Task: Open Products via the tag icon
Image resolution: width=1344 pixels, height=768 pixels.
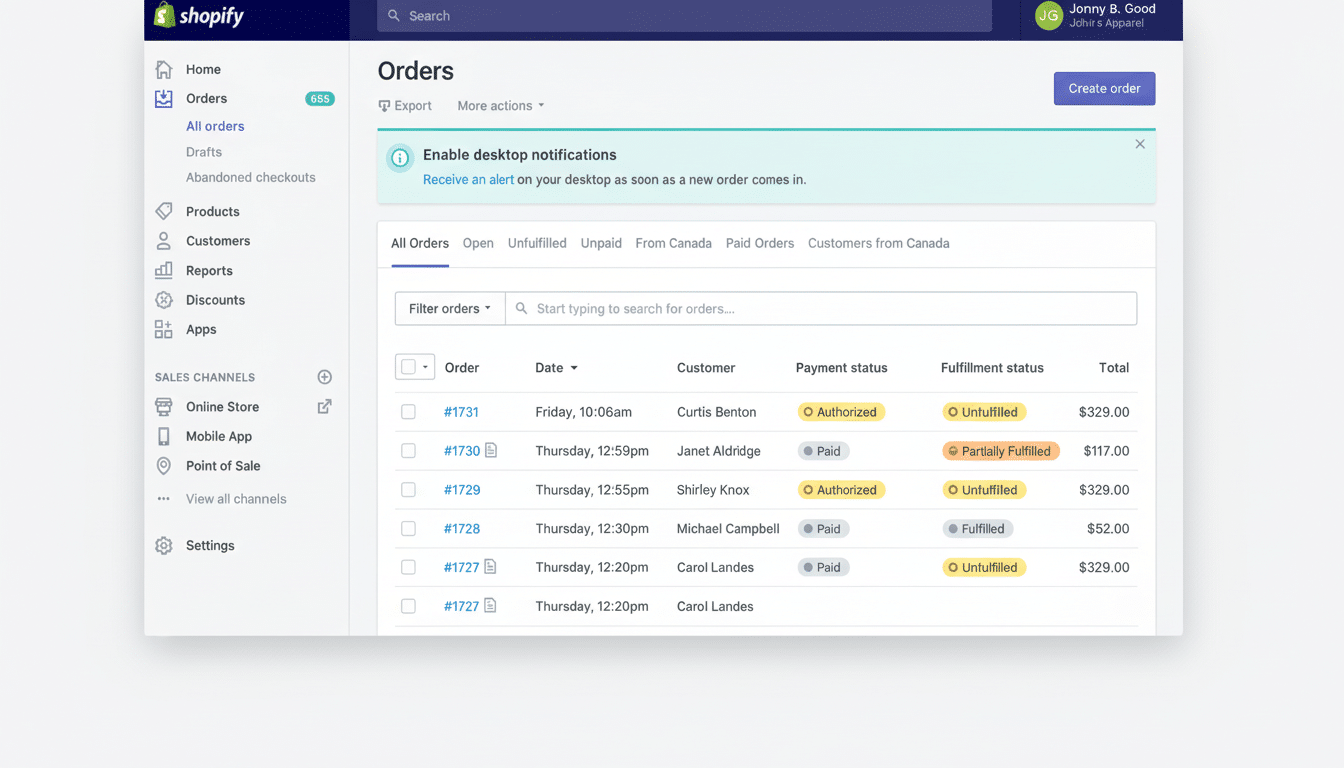Action: (163, 211)
